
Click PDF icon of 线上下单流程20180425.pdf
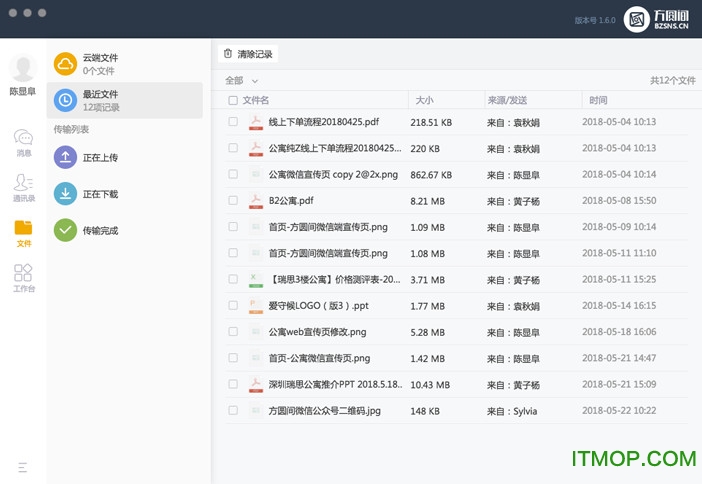click(256, 122)
